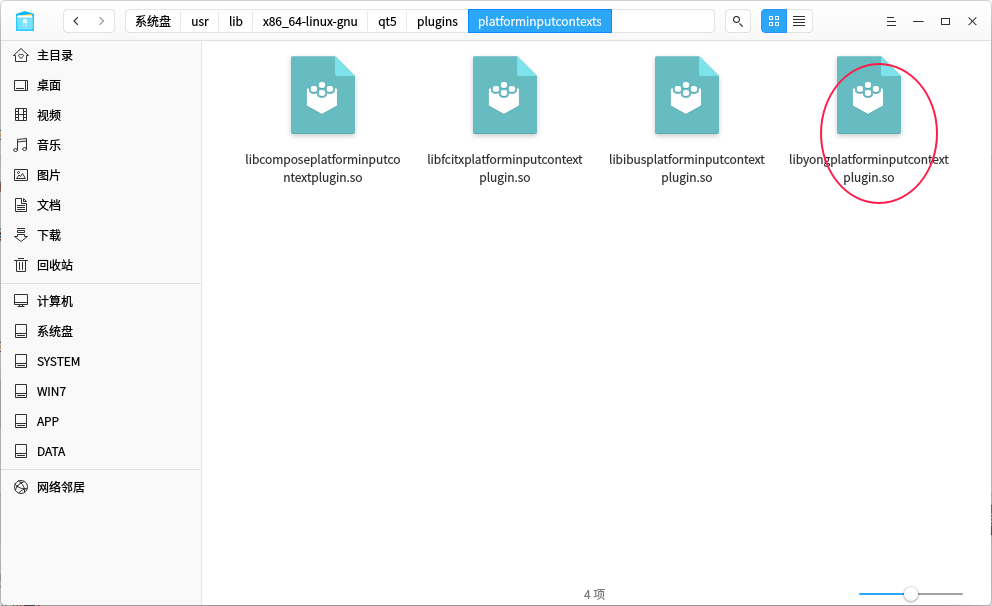Open 下载 downloads in the sidebar
The width and height of the screenshot is (992, 606).
click(x=101, y=235)
